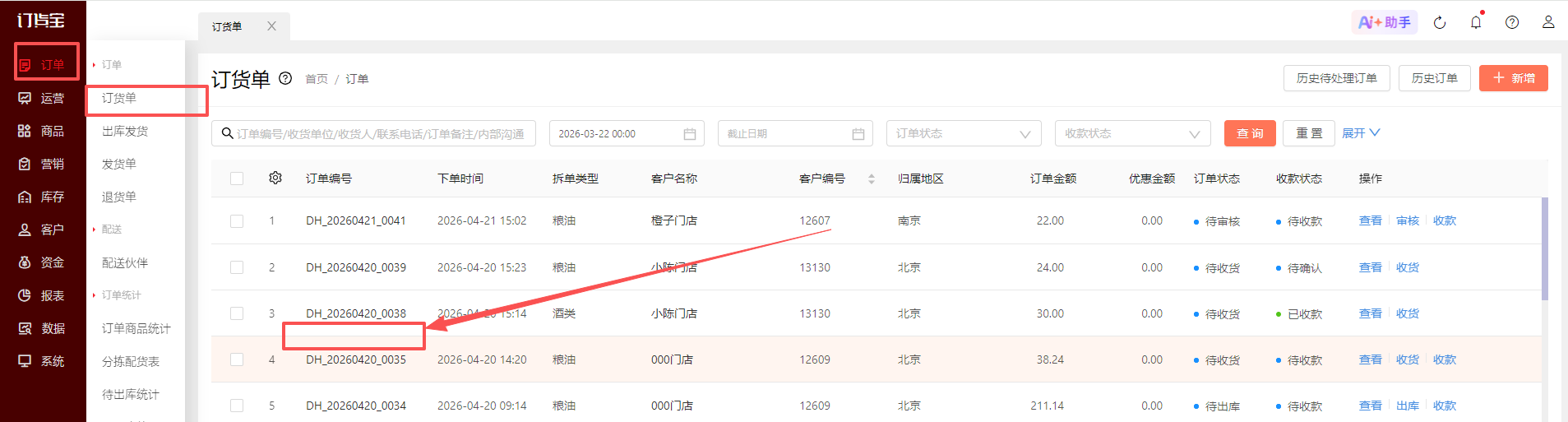
Task: Click the start date field 2026-03-22 00:00
Action: 627,133
